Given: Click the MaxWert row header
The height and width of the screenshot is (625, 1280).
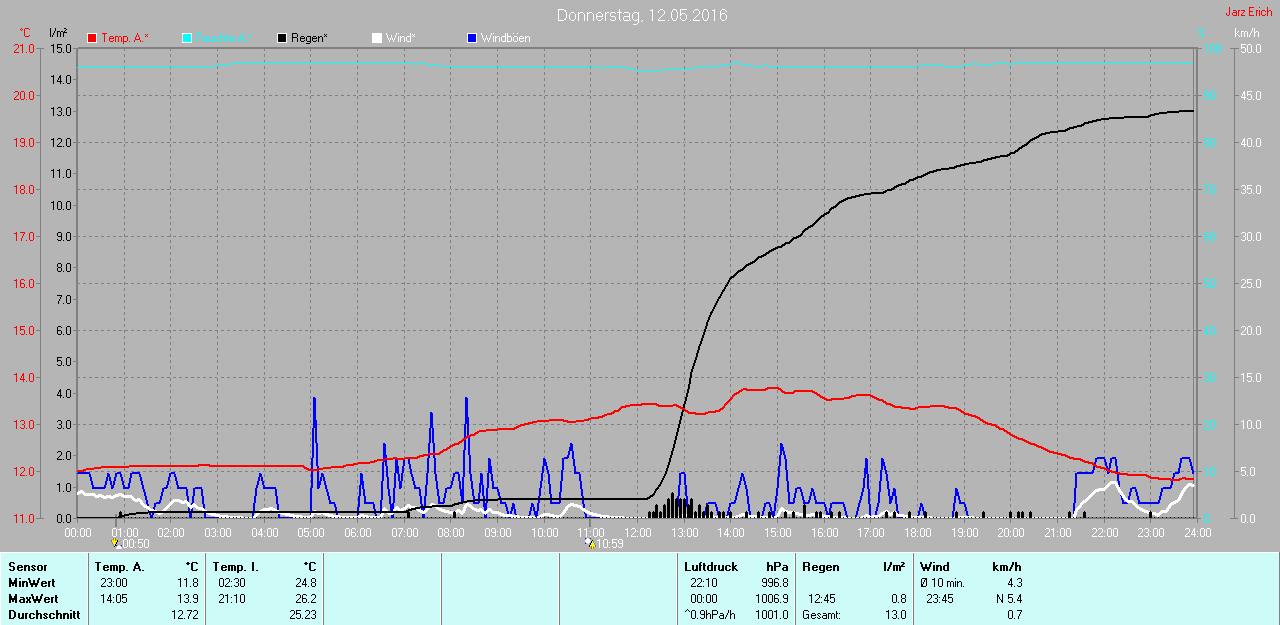Looking at the screenshot, I should [34, 599].
